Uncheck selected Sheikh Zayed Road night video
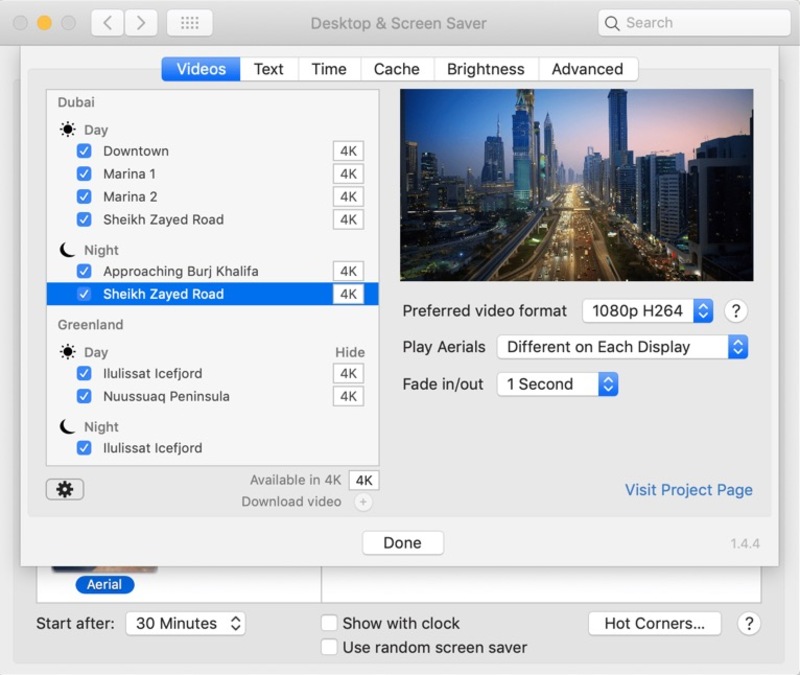The height and width of the screenshot is (675, 800). pos(84,294)
